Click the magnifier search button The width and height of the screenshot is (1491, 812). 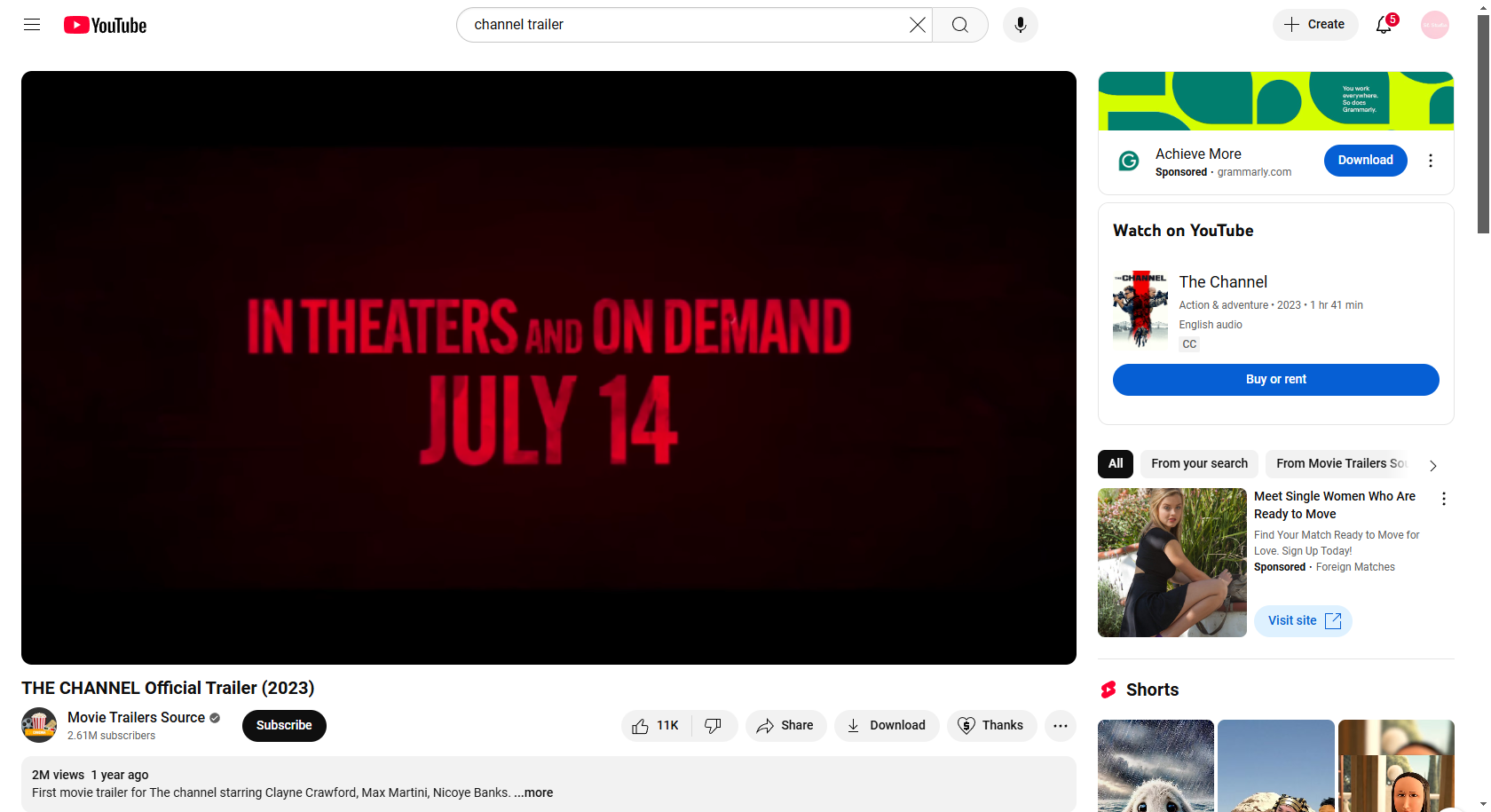click(960, 25)
